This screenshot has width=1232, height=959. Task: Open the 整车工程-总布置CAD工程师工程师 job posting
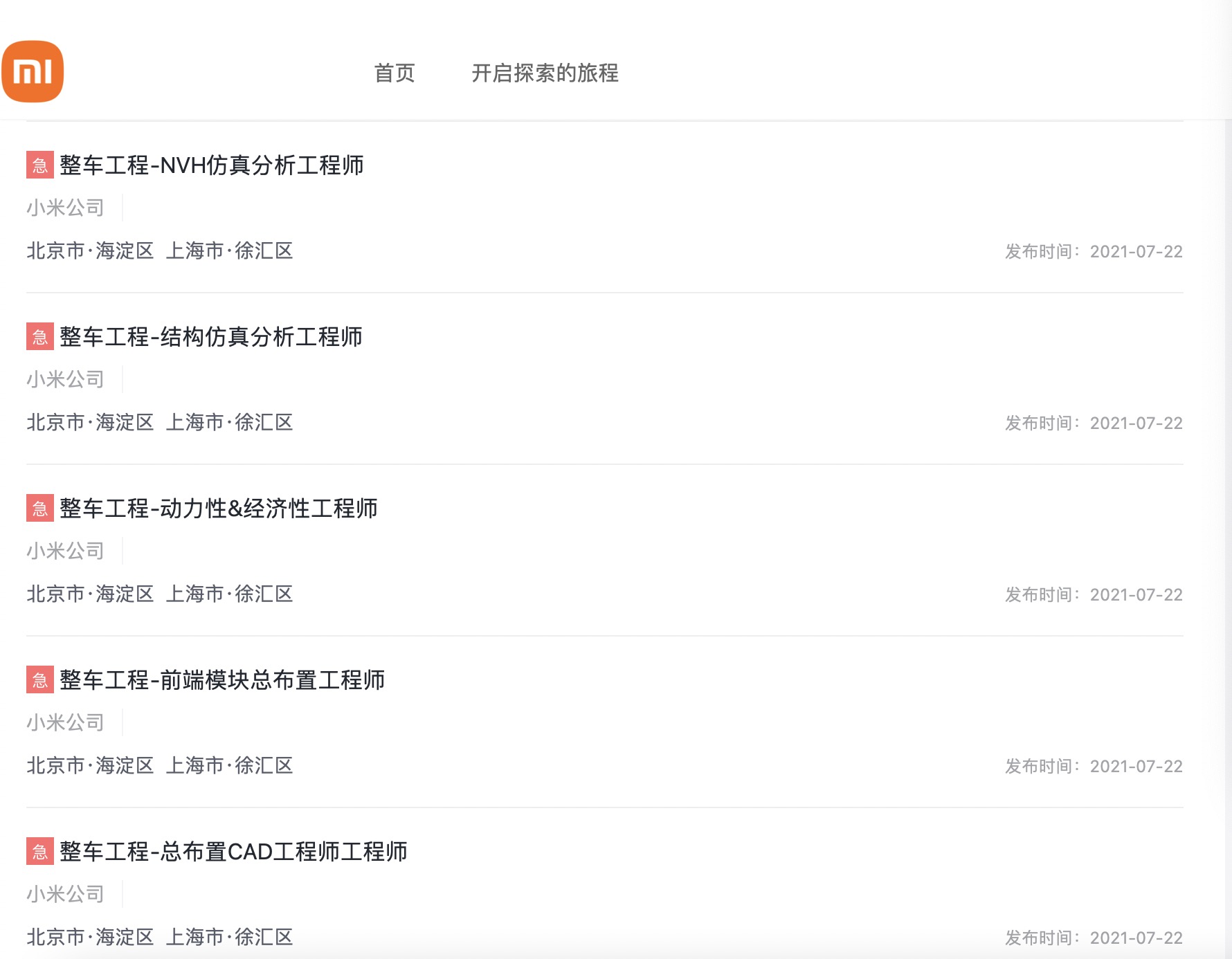pyautogui.click(x=233, y=853)
